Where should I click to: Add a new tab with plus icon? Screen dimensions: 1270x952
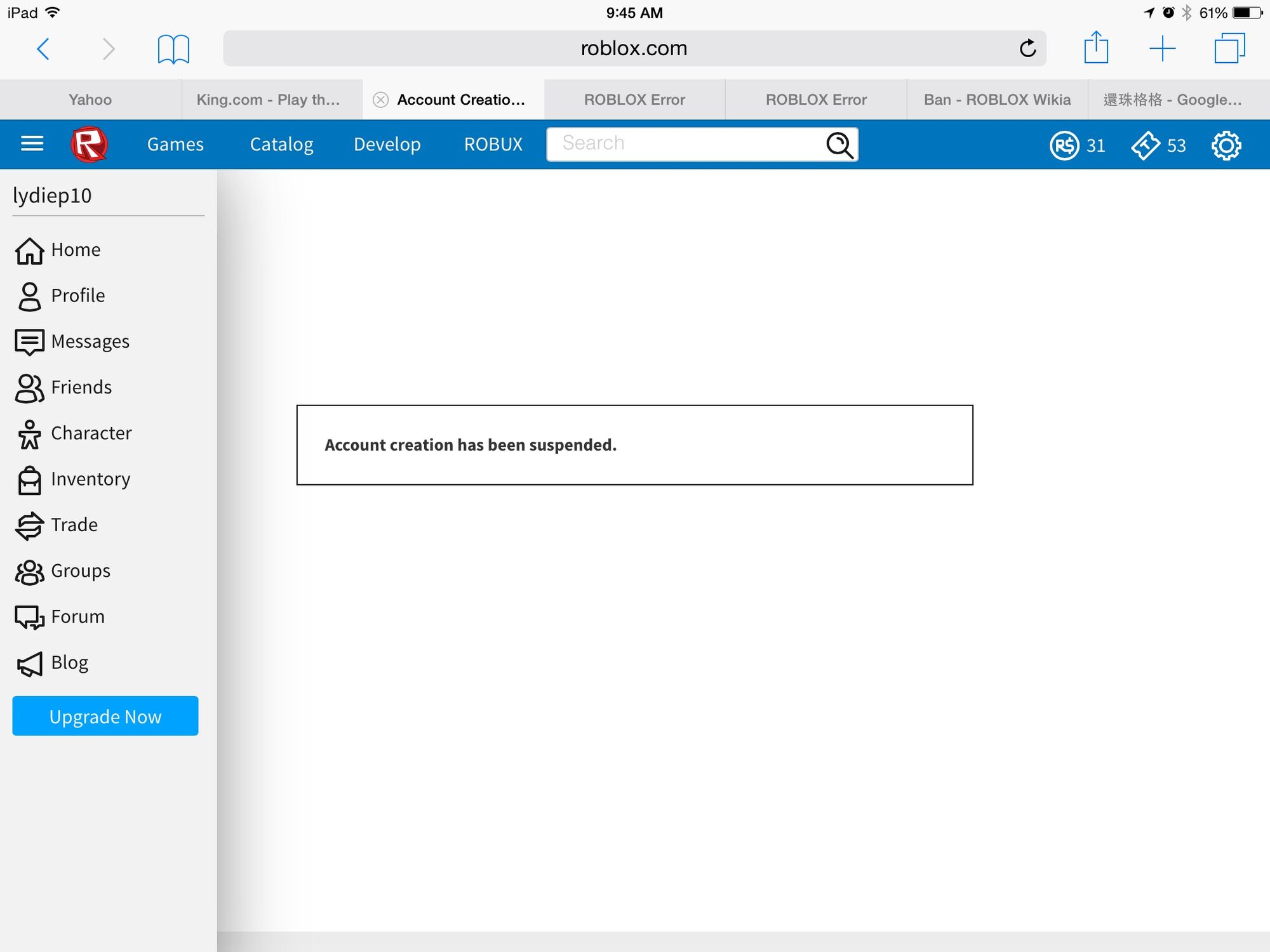tap(1163, 49)
